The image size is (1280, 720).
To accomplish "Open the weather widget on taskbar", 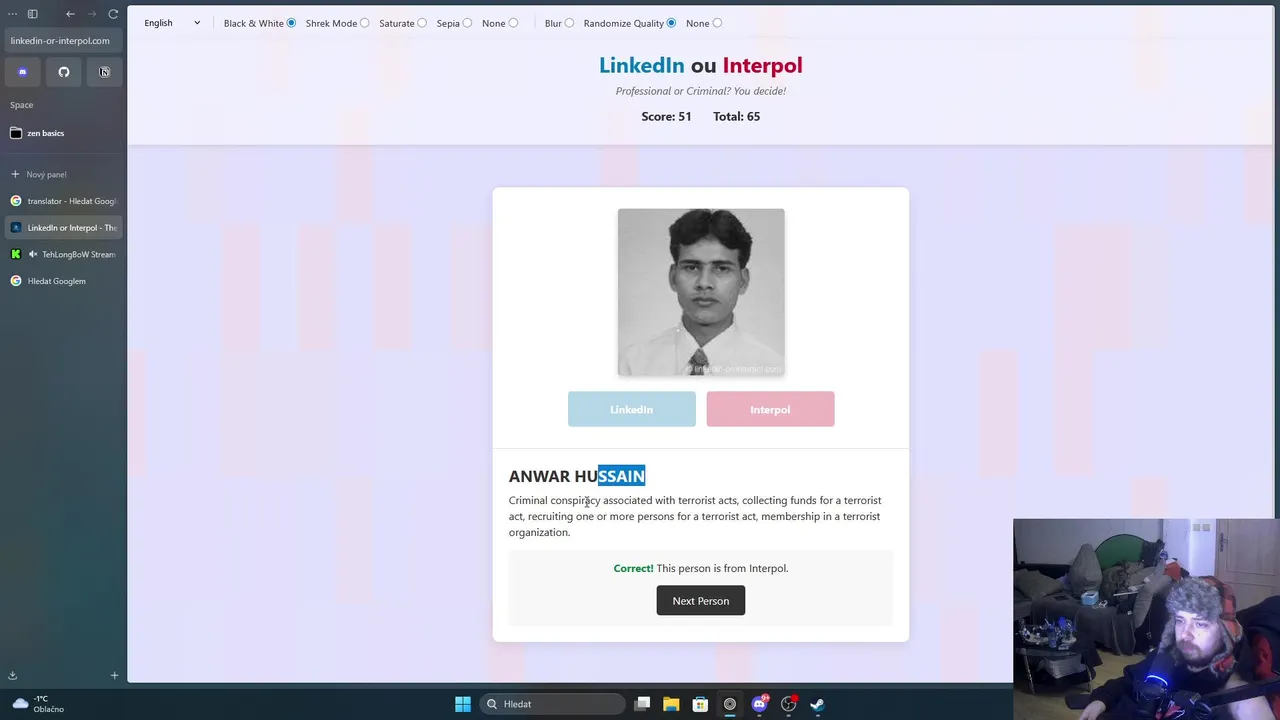I will (38, 704).
